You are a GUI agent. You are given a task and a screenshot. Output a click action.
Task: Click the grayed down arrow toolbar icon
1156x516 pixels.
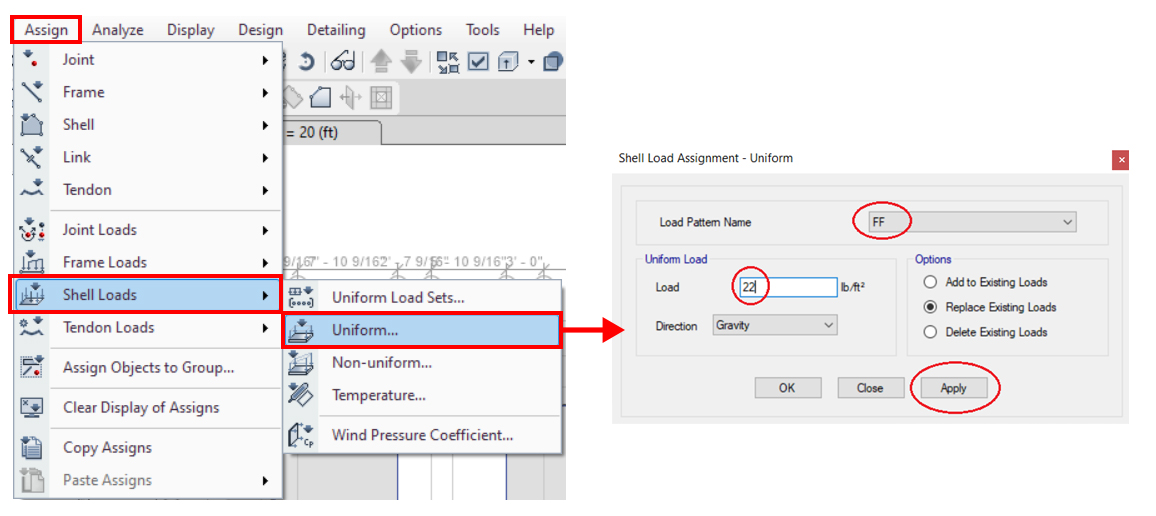click(411, 62)
